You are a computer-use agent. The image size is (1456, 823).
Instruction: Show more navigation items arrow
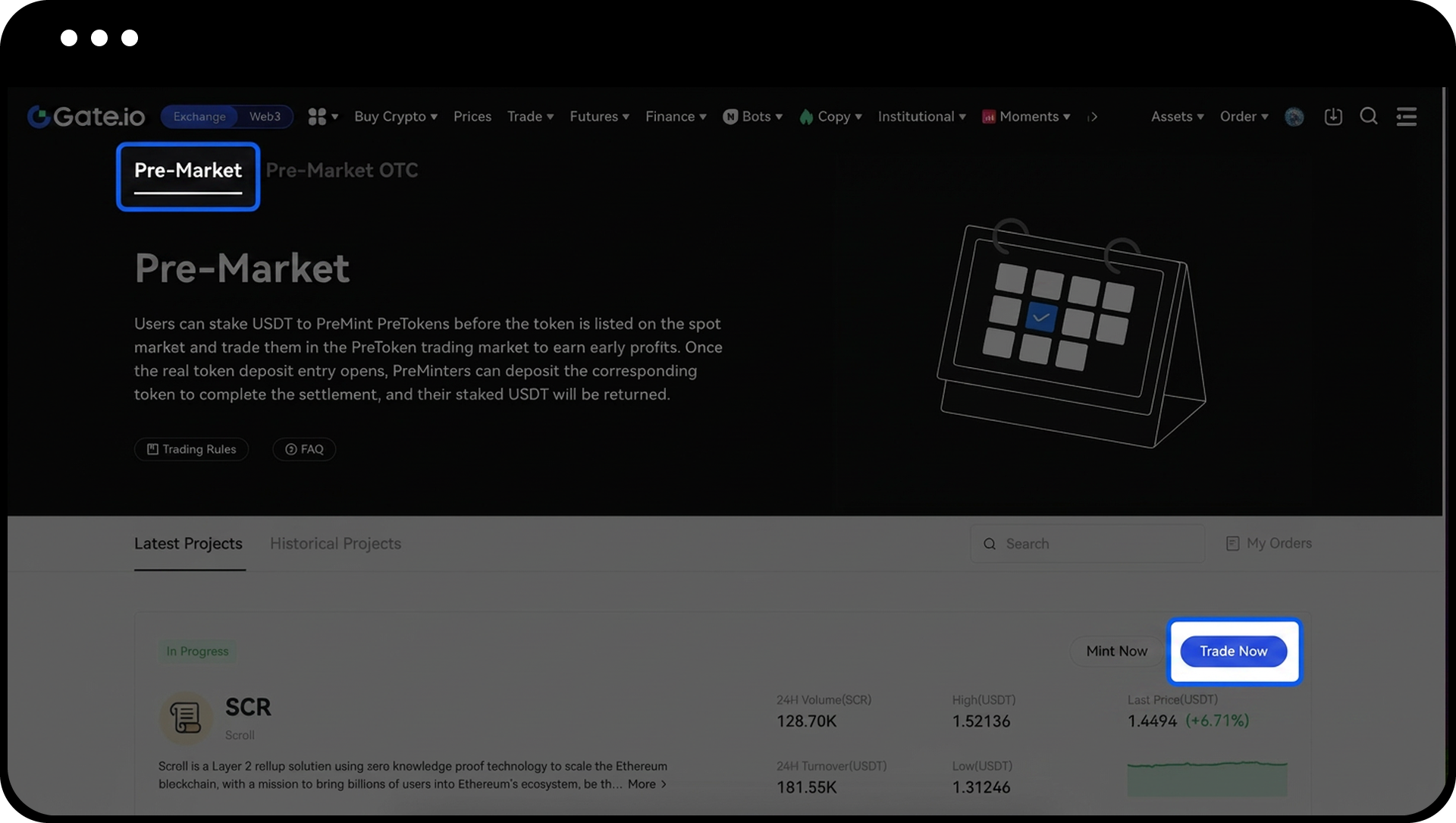[x=1093, y=117]
